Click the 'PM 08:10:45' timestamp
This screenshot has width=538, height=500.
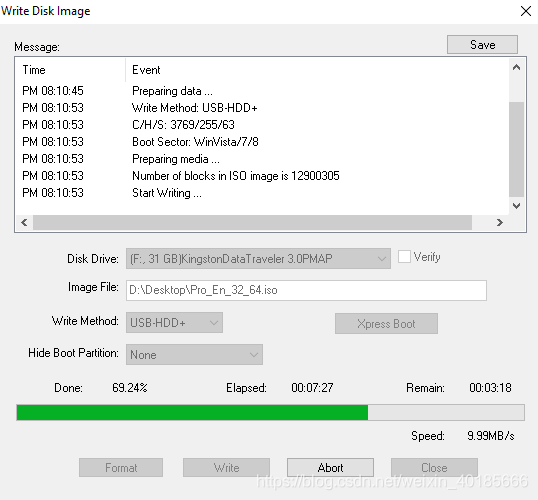53,91
